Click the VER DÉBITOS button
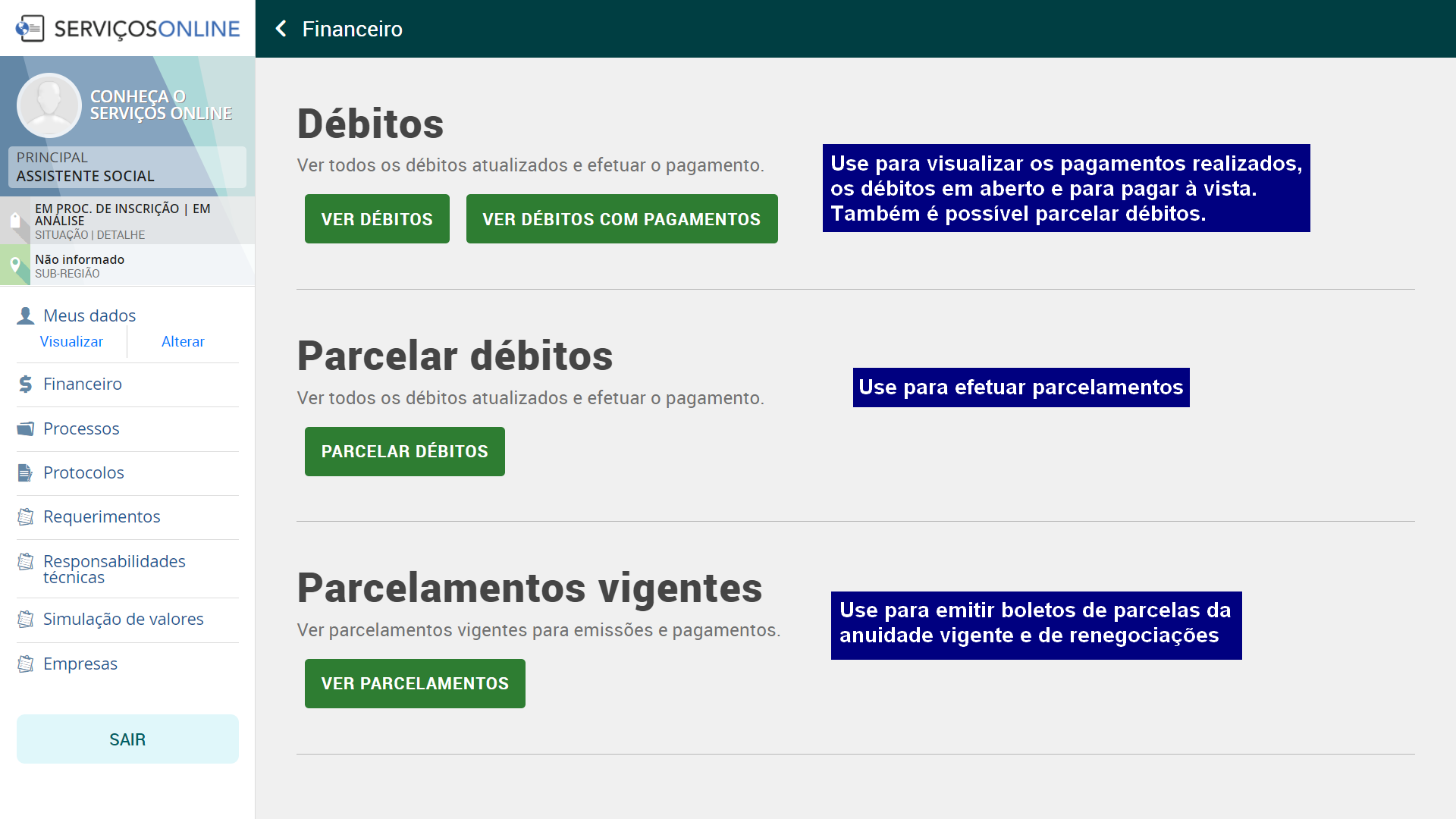 pos(377,219)
